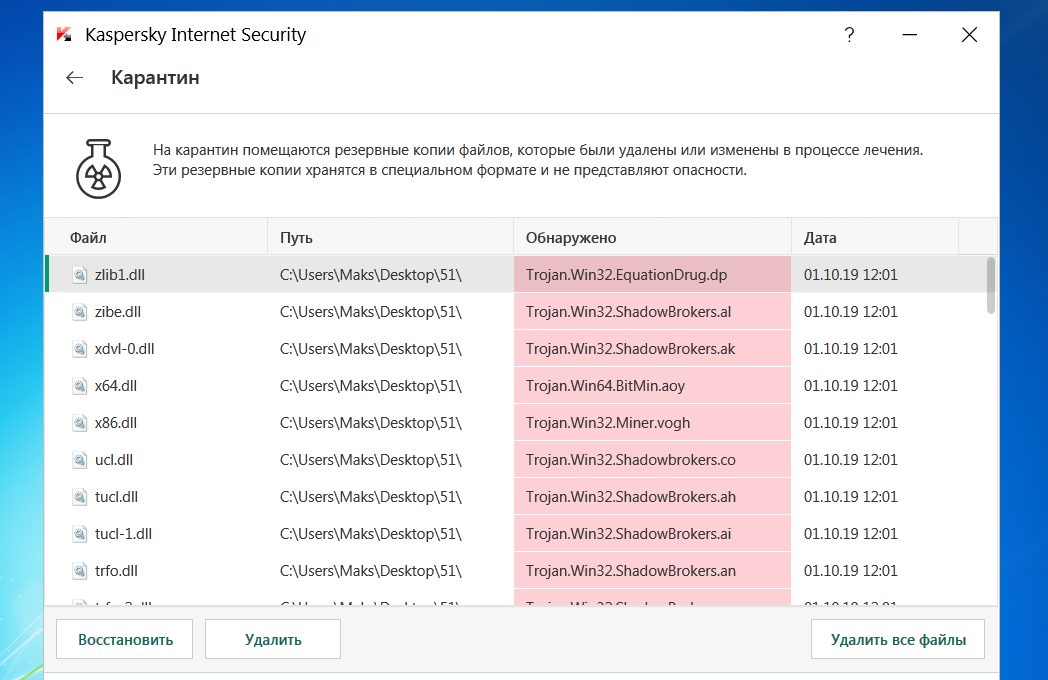Click the quarantine list vertical scrollbar
This screenshot has width=1048, height=680.
click(x=990, y=285)
